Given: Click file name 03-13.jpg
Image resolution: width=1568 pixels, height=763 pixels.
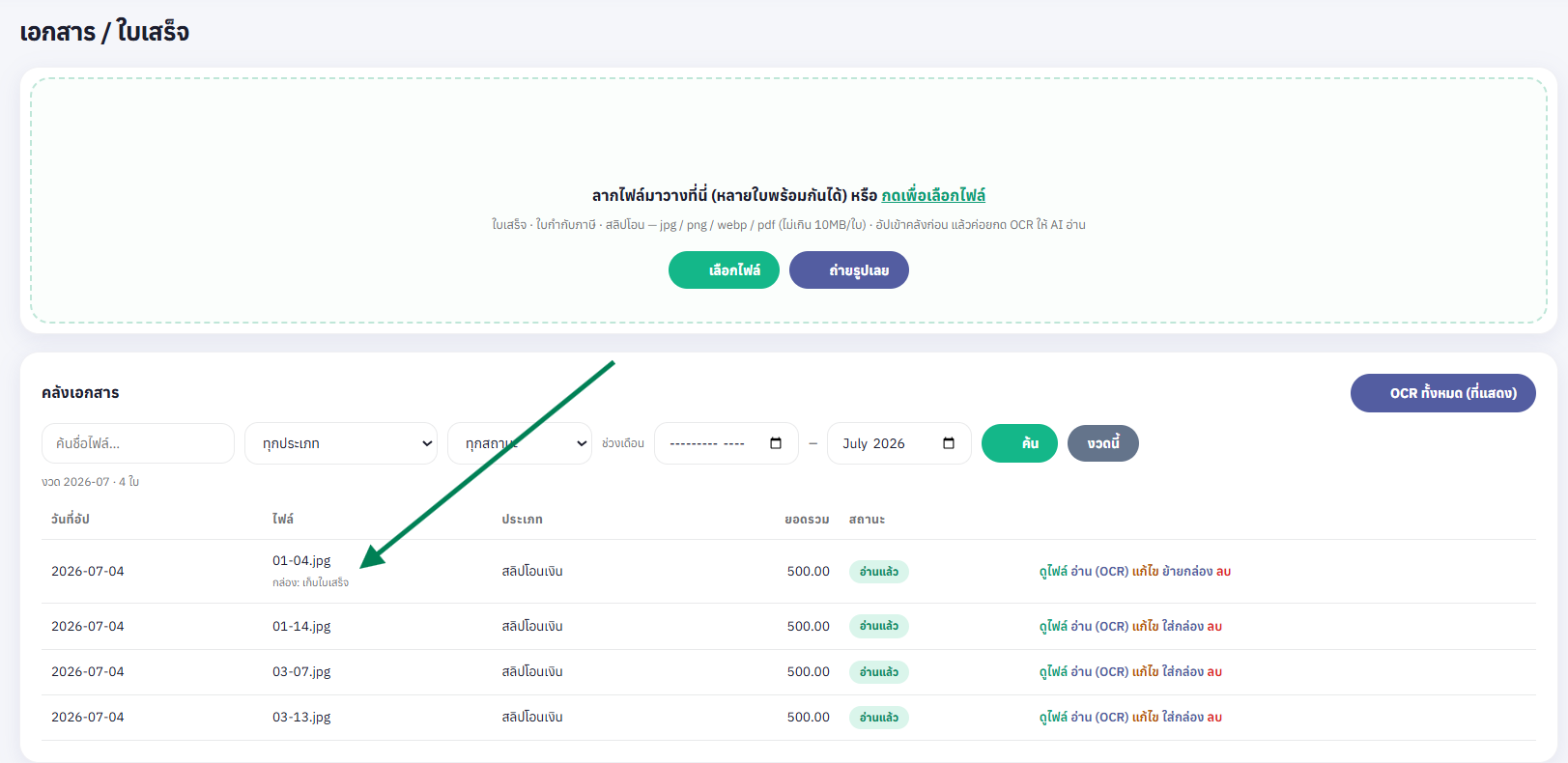Looking at the screenshot, I should 301,717.
